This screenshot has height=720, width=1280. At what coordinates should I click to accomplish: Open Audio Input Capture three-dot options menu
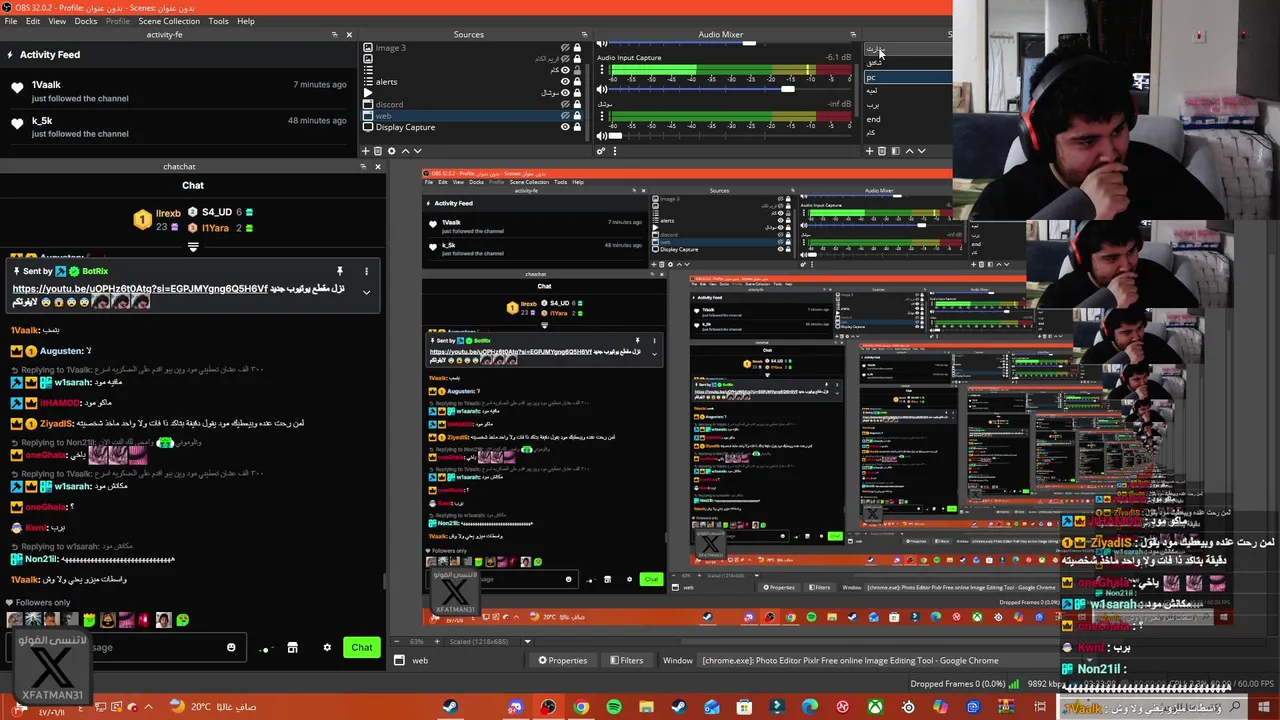point(602,69)
